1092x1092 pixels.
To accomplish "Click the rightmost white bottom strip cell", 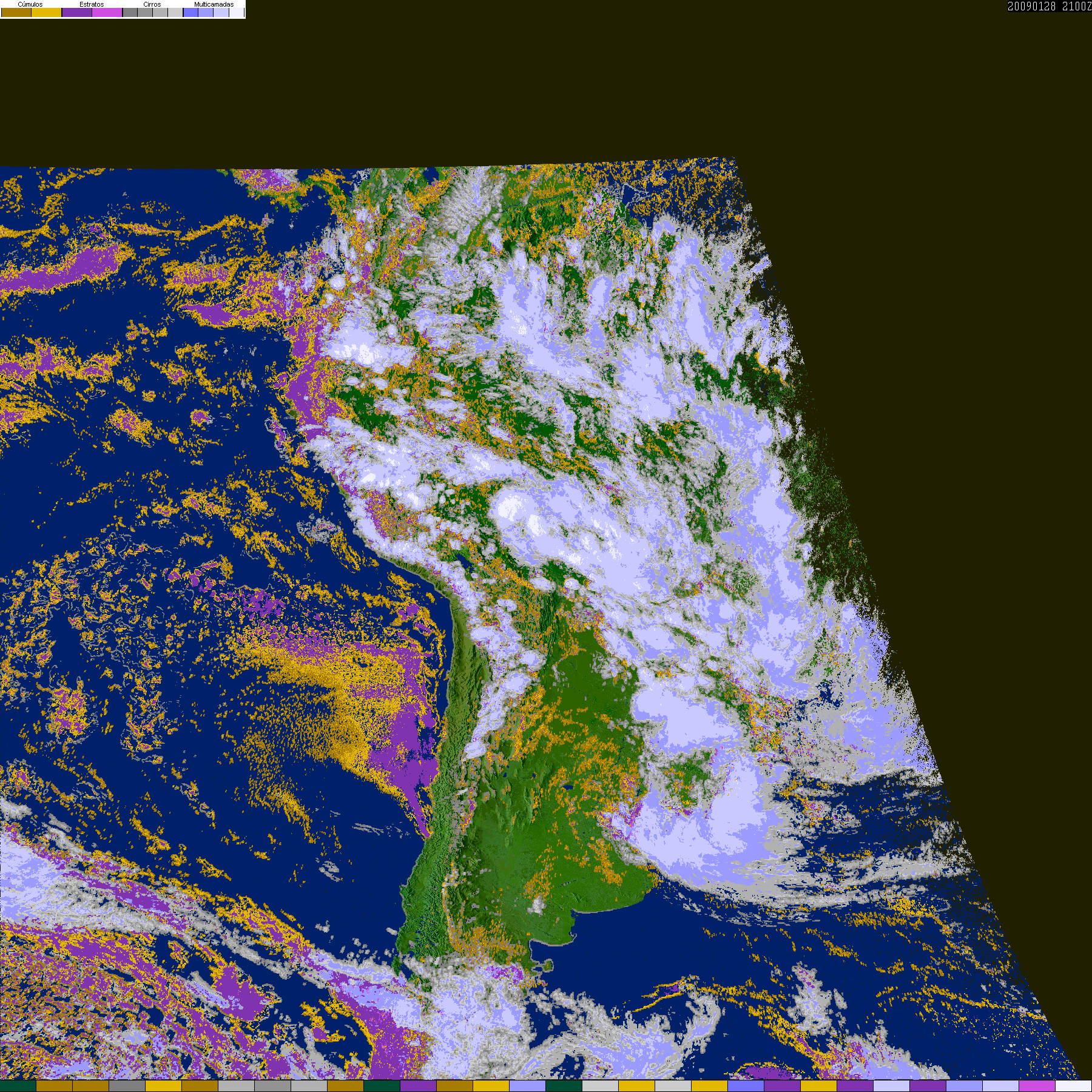I will pos(1074,1086).
